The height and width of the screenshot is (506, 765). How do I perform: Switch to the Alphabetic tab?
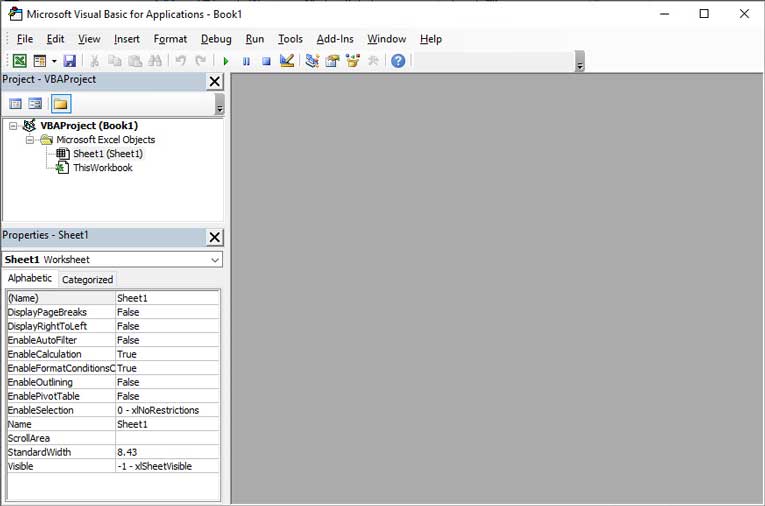click(x=30, y=278)
